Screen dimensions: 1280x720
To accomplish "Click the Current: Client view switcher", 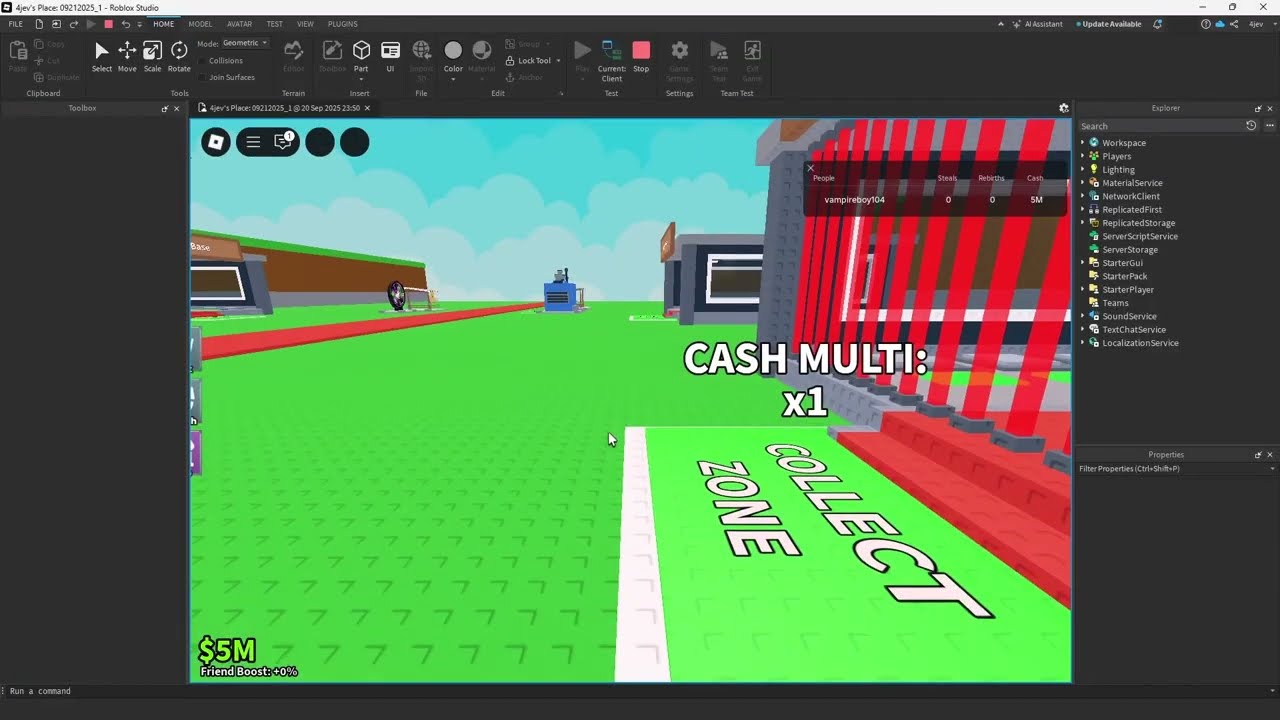I will click(x=611, y=59).
